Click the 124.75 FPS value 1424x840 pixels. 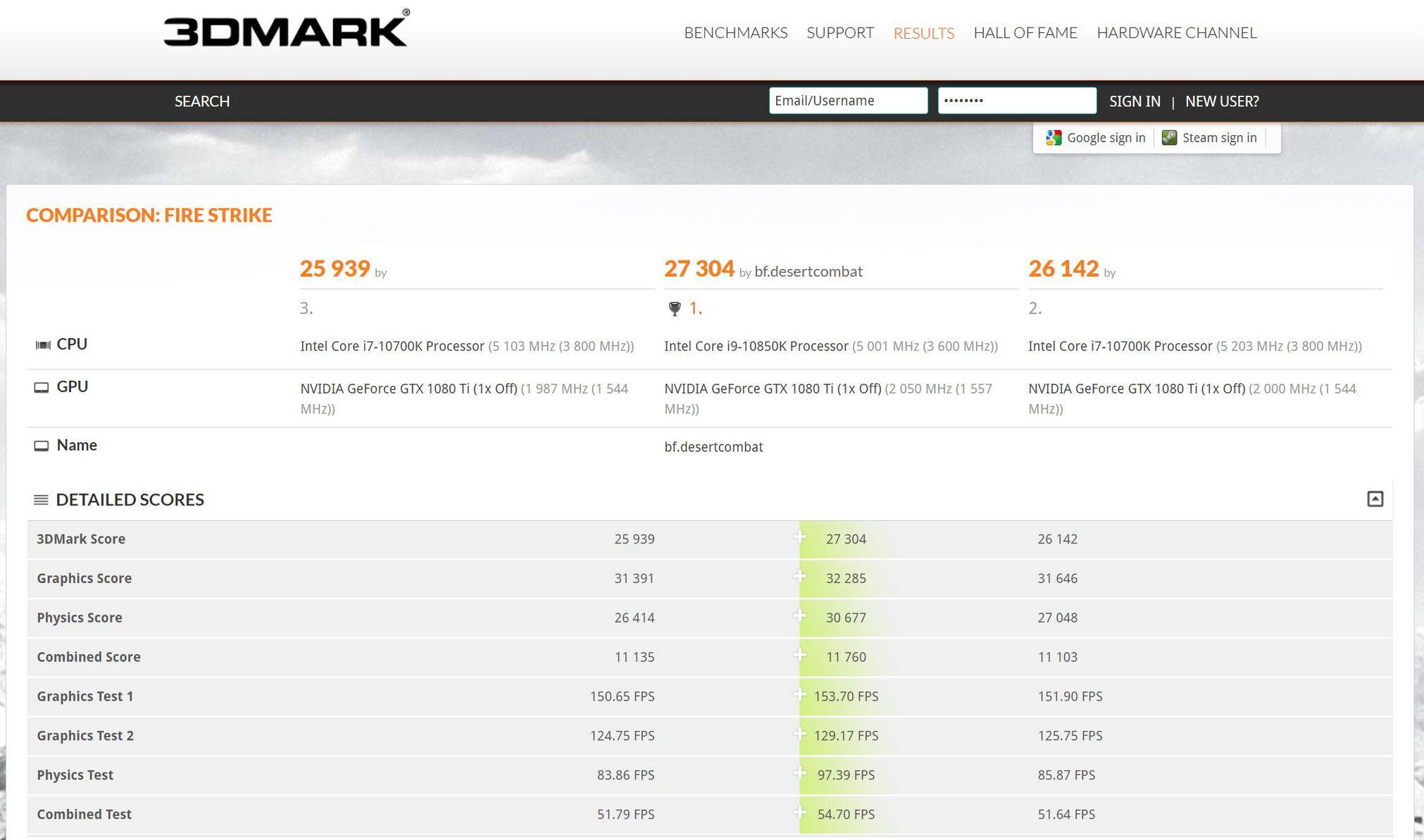[622, 736]
